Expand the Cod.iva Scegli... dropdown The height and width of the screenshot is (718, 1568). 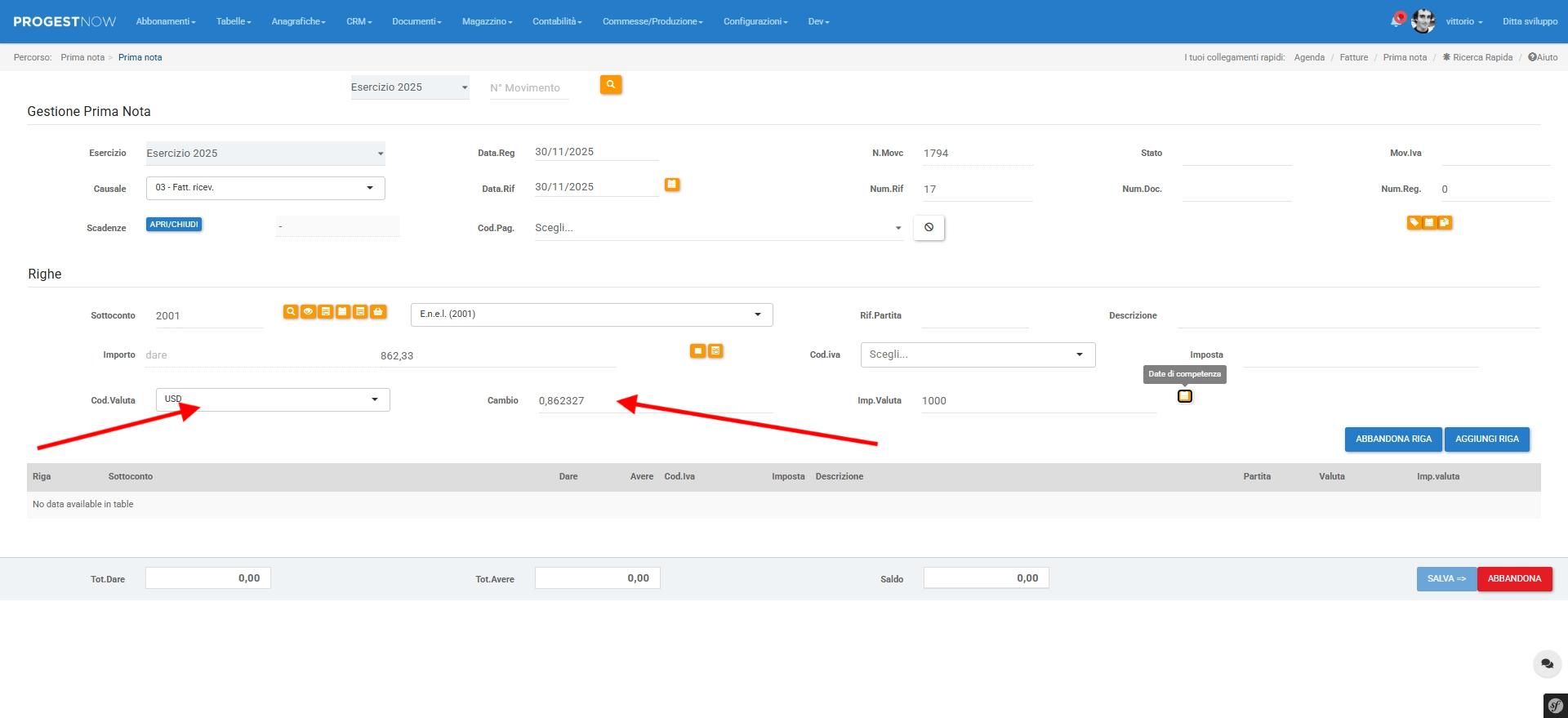coord(977,355)
